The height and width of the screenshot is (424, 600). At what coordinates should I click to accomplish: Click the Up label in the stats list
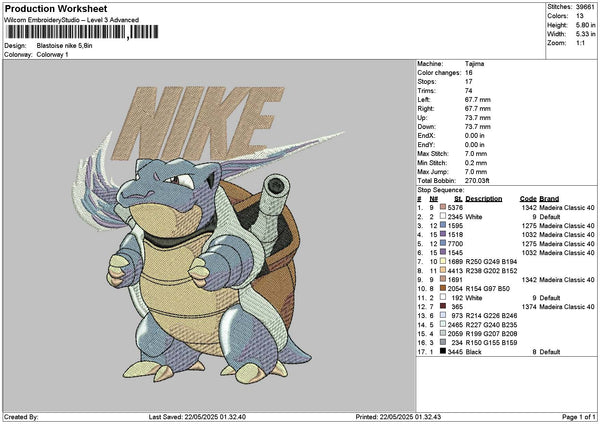[422, 118]
